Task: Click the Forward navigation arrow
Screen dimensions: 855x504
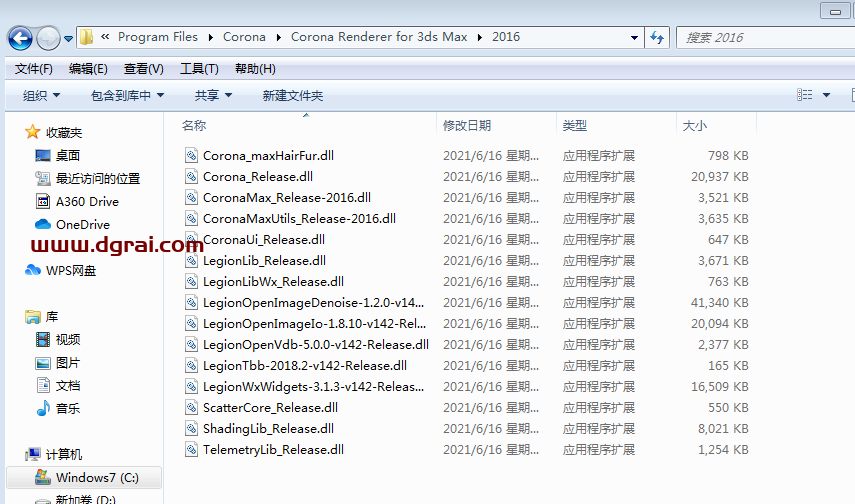Action: tap(48, 38)
